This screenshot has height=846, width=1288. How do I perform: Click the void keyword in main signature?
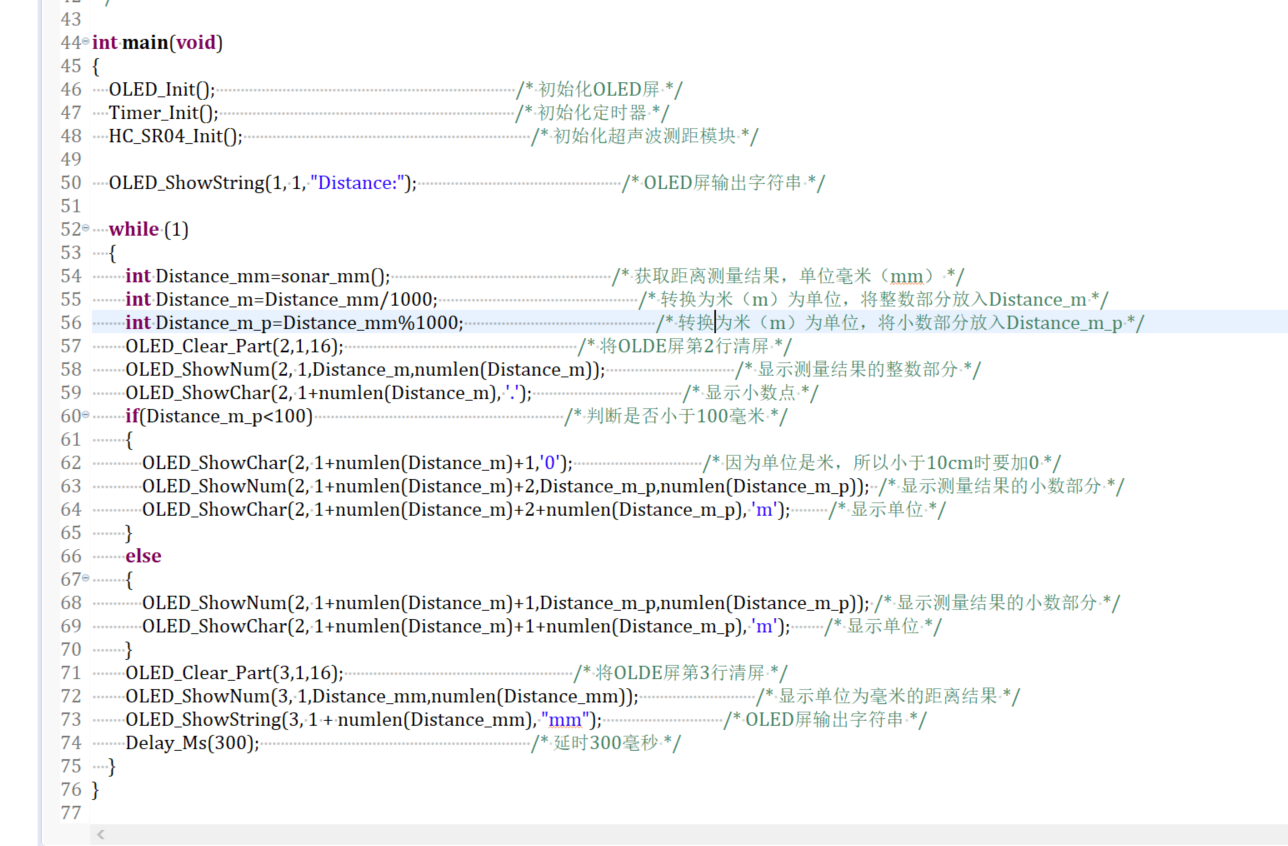click(196, 43)
